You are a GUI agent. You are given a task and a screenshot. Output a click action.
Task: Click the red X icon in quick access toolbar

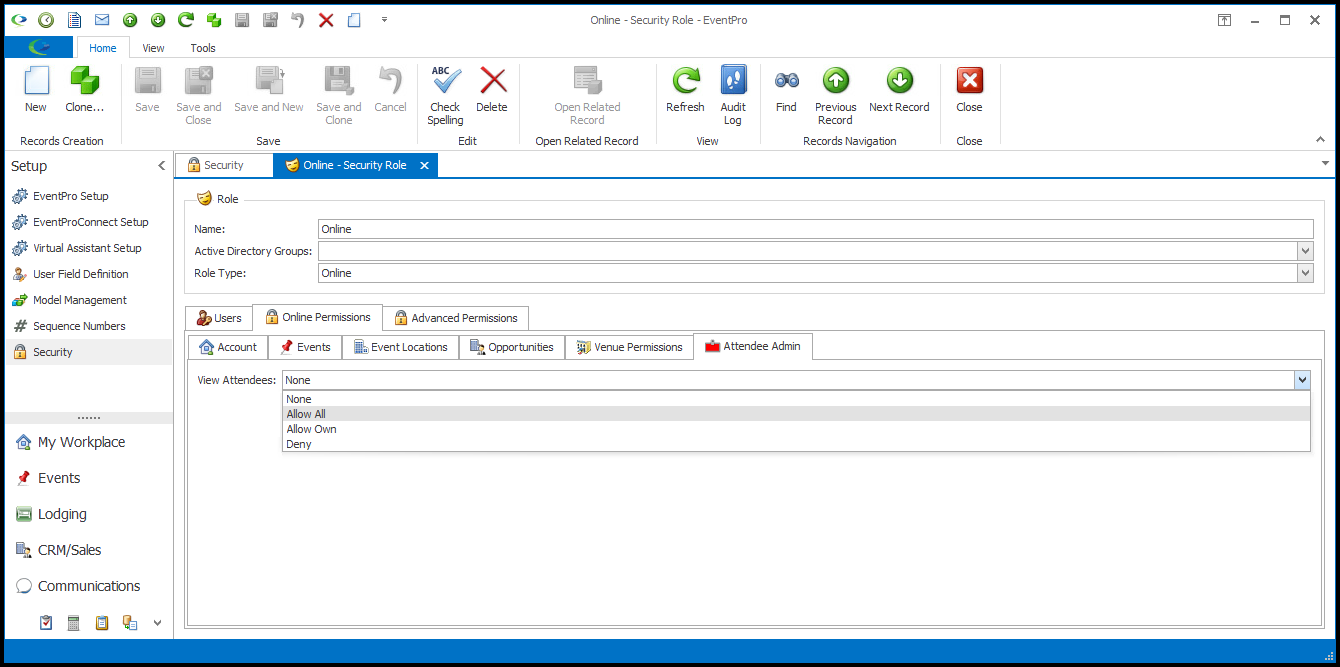pyautogui.click(x=325, y=20)
